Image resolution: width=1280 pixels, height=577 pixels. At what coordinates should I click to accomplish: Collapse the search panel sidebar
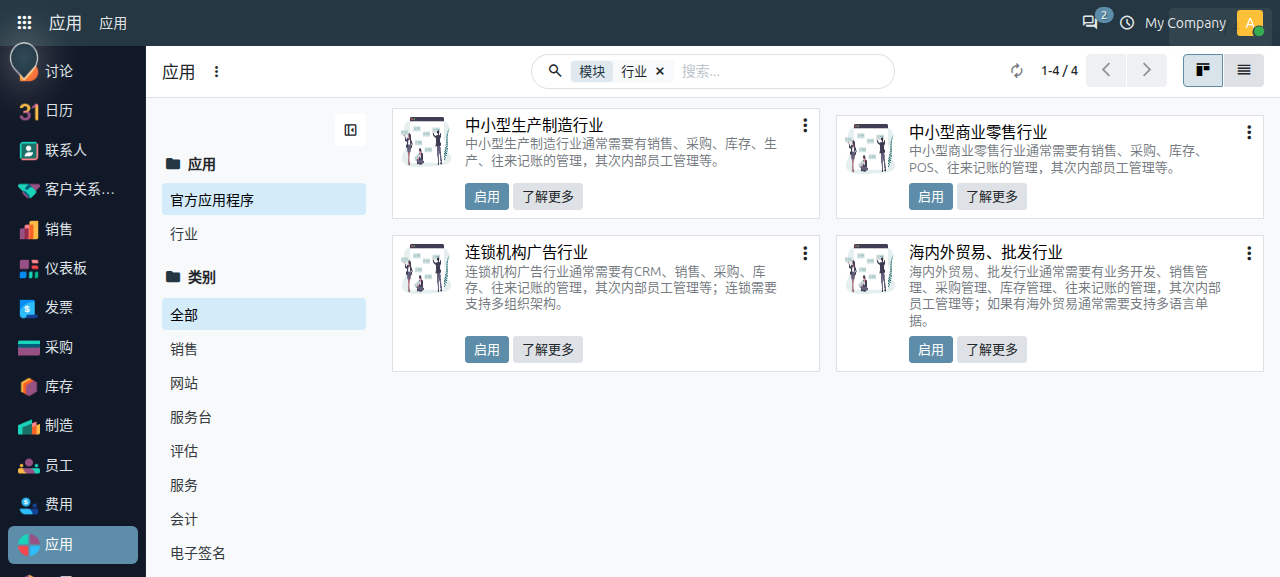350,130
